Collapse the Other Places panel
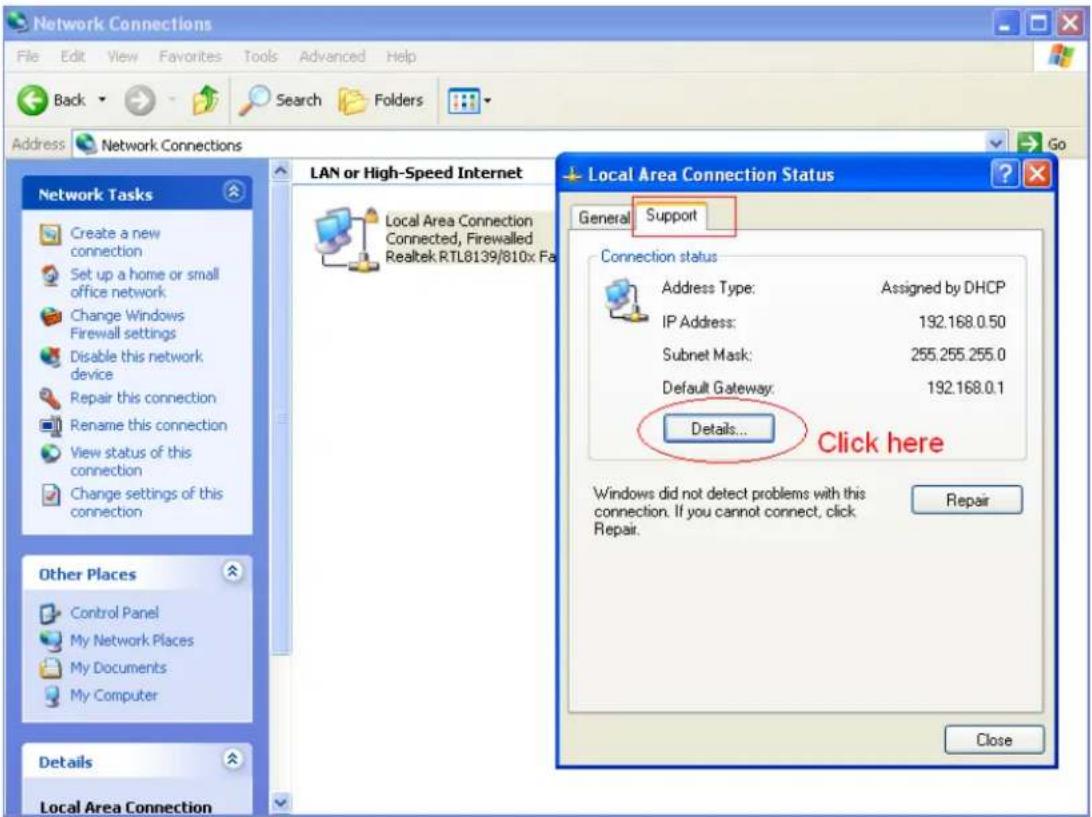 233,572
